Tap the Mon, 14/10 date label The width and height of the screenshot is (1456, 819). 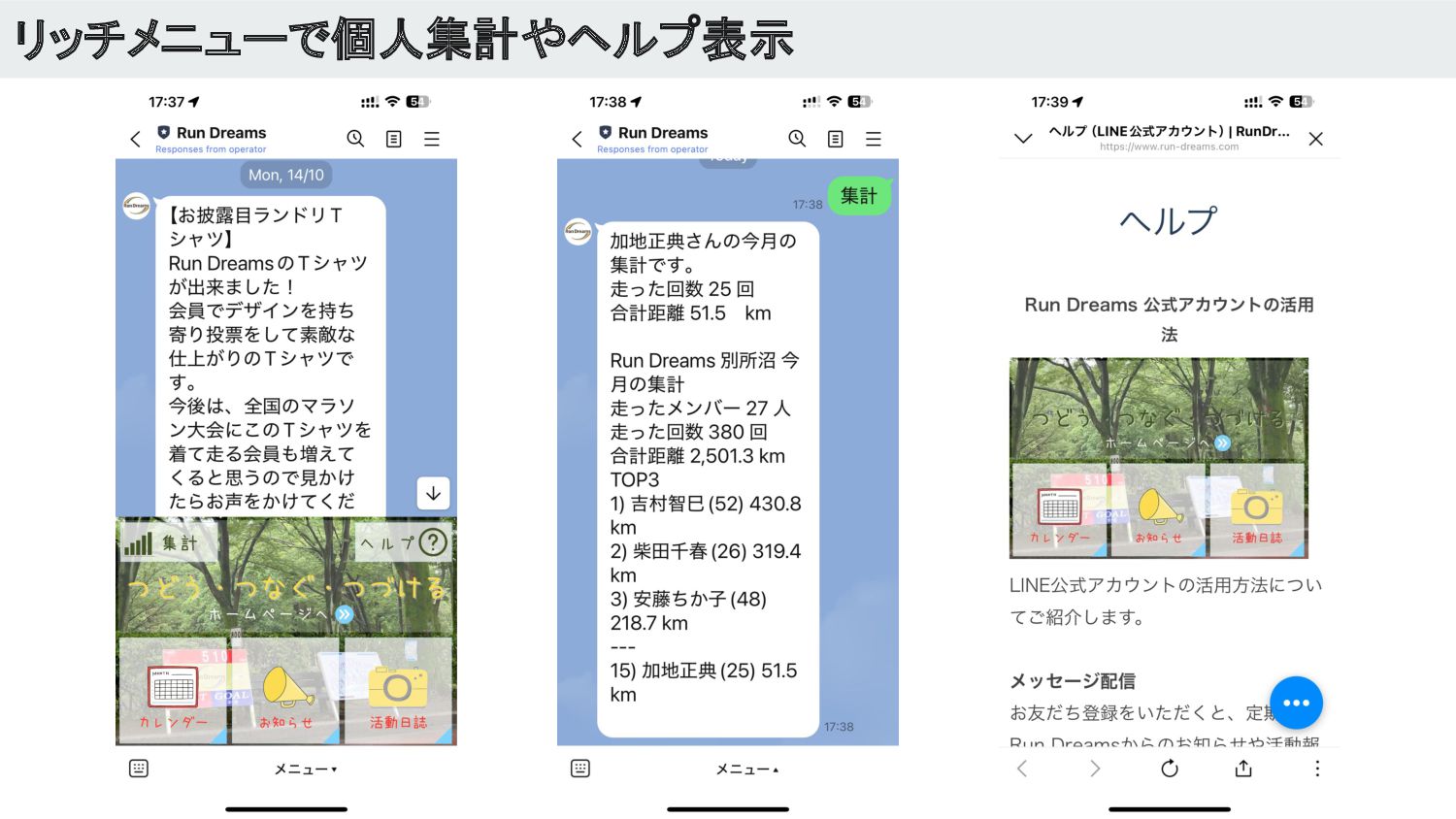(x=286, y=175)
